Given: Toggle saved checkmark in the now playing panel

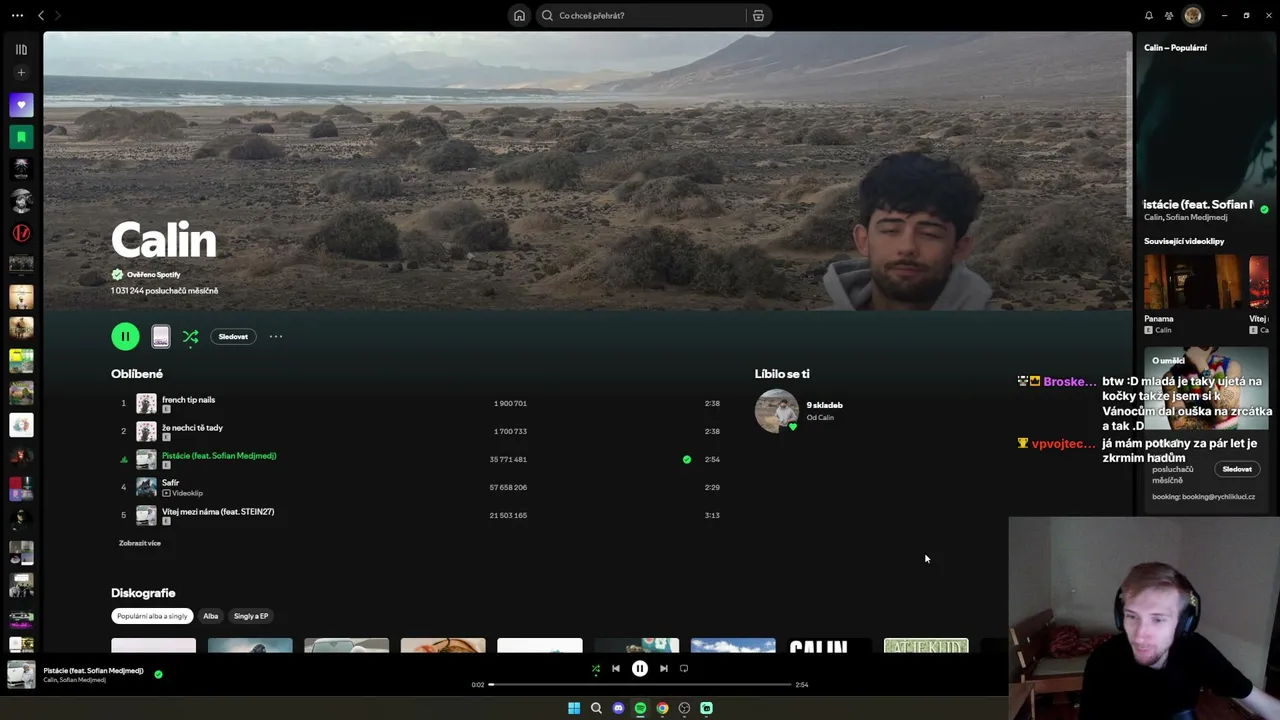Looking at the screenshot, I should pyautogui.click(x=1264, y=210).
